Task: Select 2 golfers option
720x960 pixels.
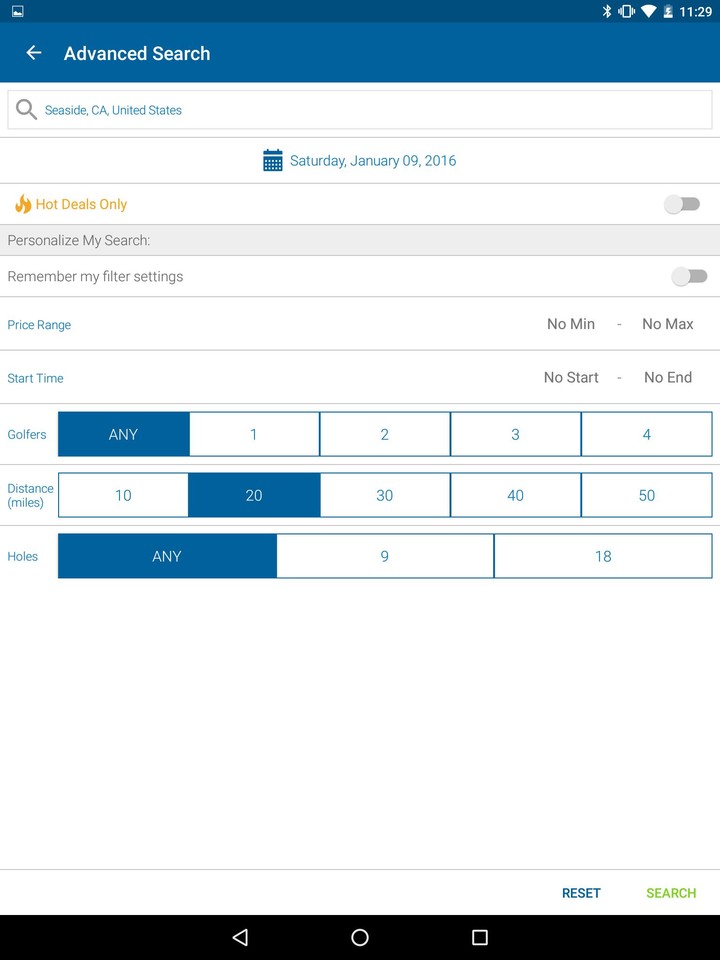Action: [385, 434]
